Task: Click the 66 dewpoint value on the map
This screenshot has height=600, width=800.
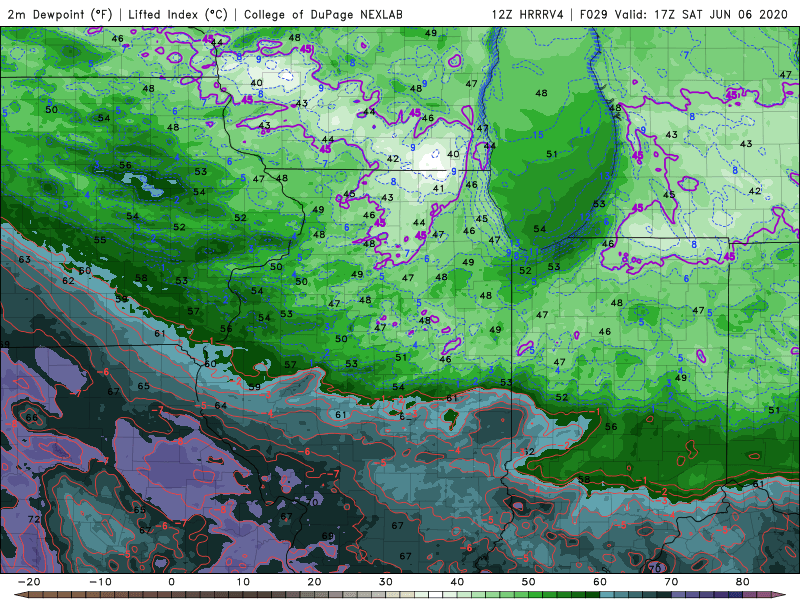Action: (32, 417)
